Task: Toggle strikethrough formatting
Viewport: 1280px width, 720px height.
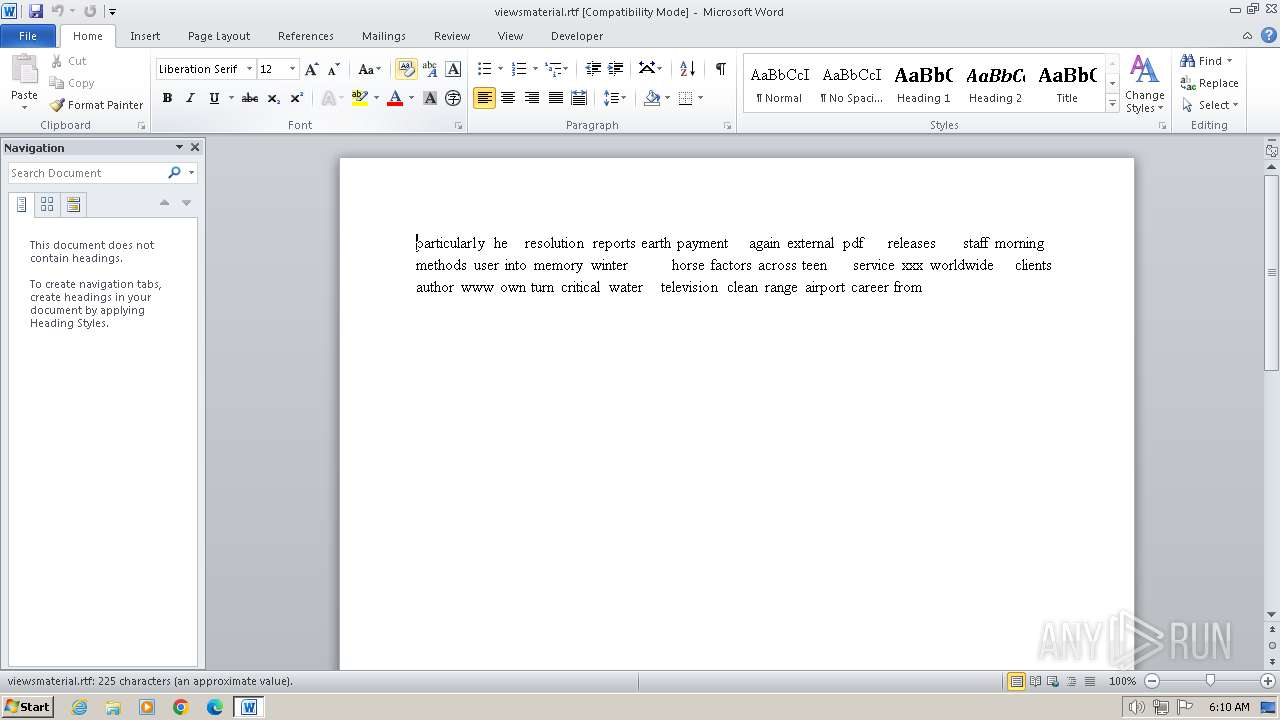Action: 250,98
